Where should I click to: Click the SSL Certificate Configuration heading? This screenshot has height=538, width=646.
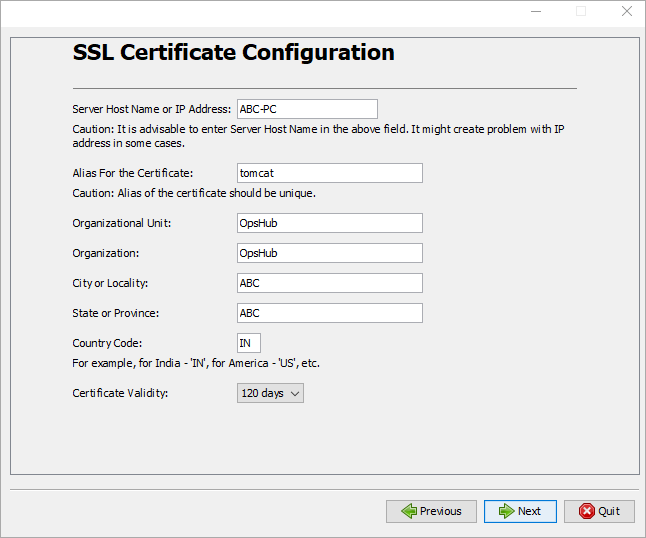pyautogui.click(x=233, y=53)
